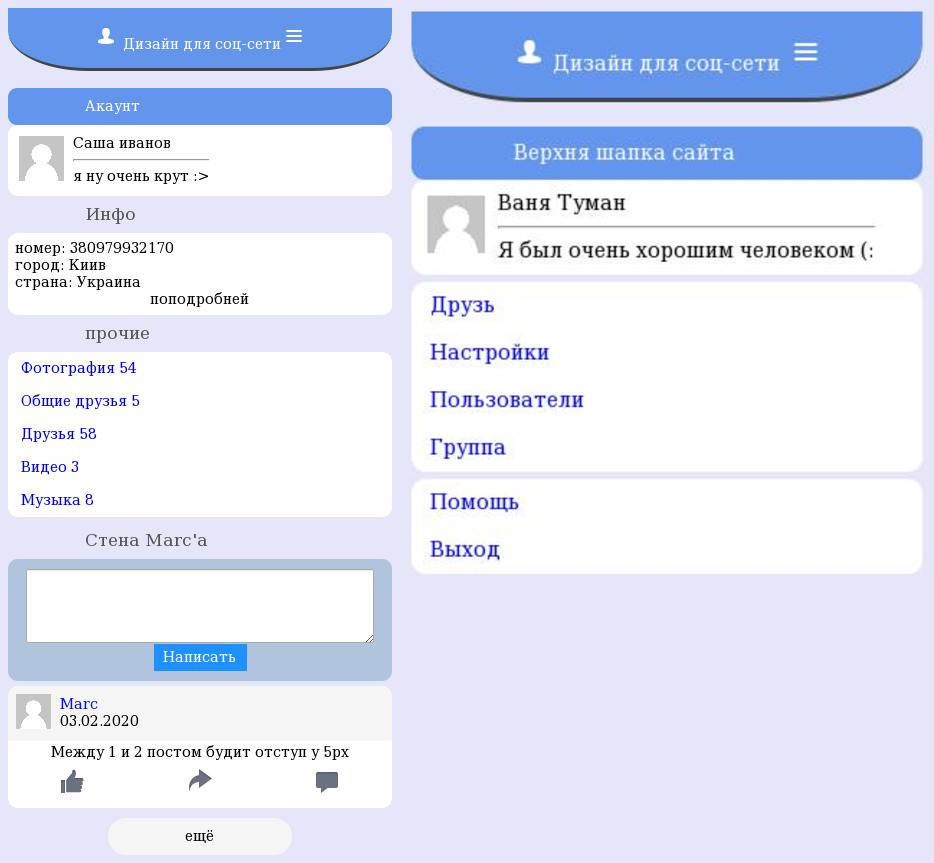The width and height of the screenshot is (934, 863).
Task: Open the hamburger menu in the right header
Action: (805, 52)
